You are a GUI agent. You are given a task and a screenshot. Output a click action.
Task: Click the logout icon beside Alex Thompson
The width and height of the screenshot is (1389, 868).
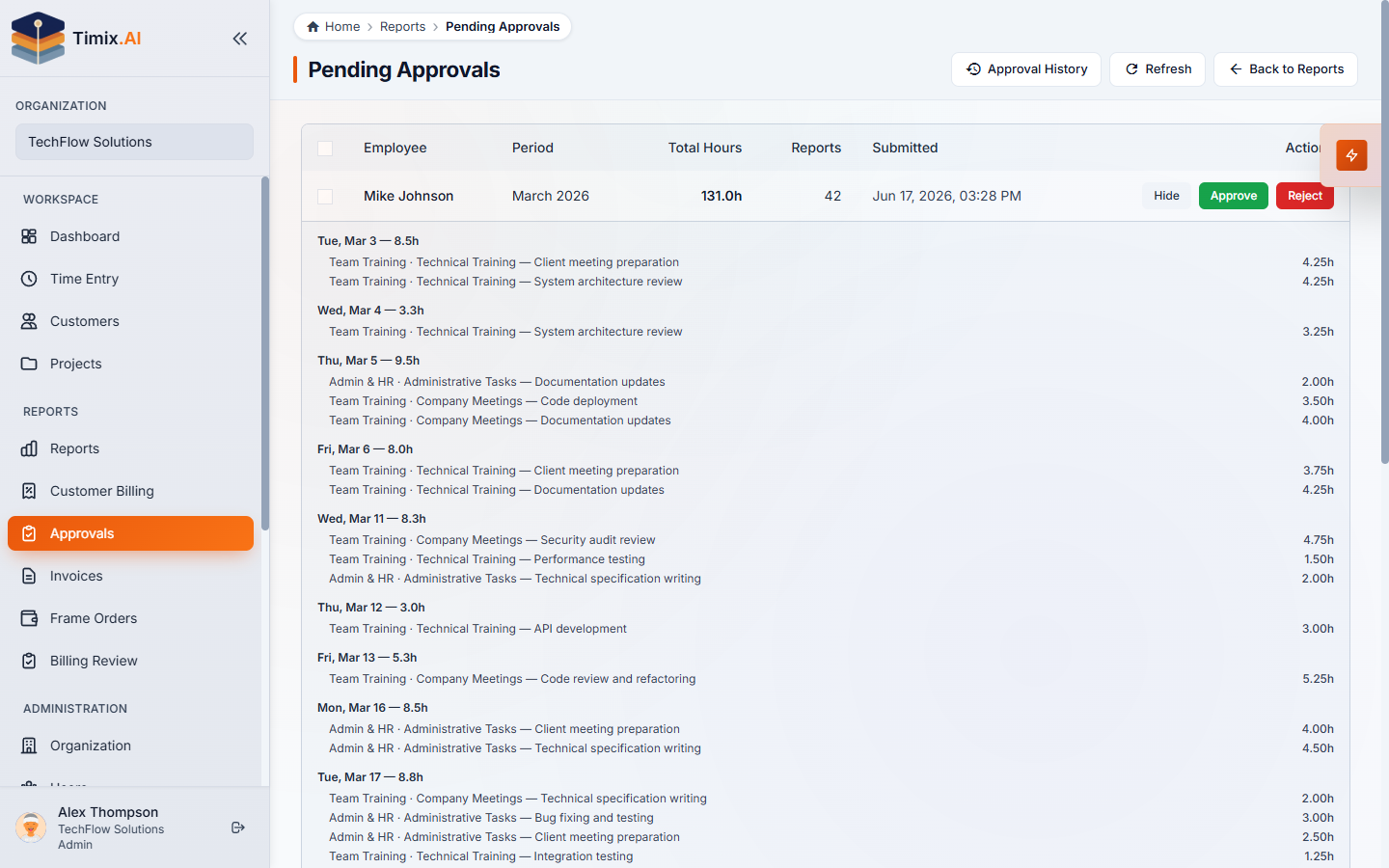tap(238, 827)
